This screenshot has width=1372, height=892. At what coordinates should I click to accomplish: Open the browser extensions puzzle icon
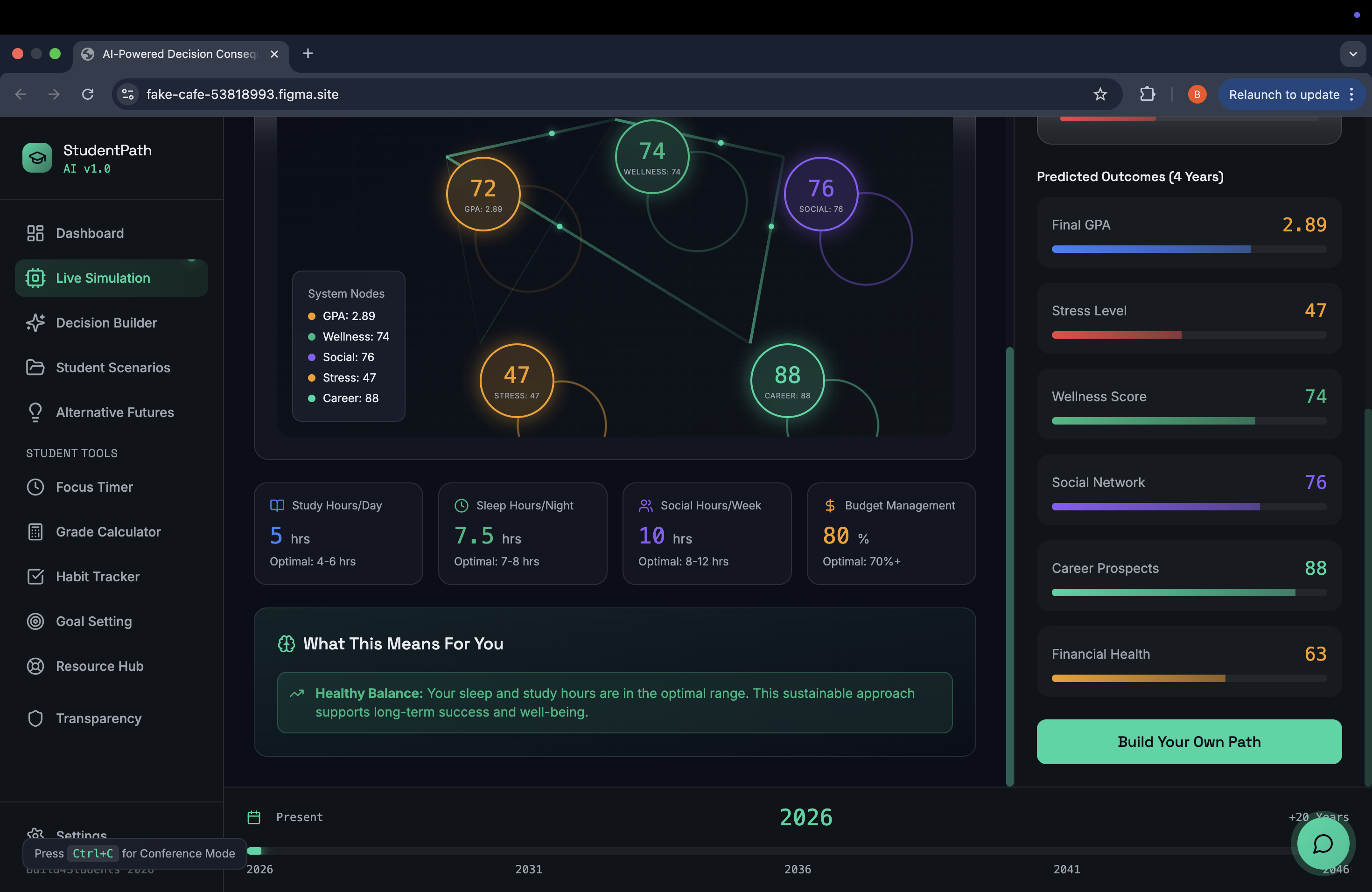point(1147,95)
